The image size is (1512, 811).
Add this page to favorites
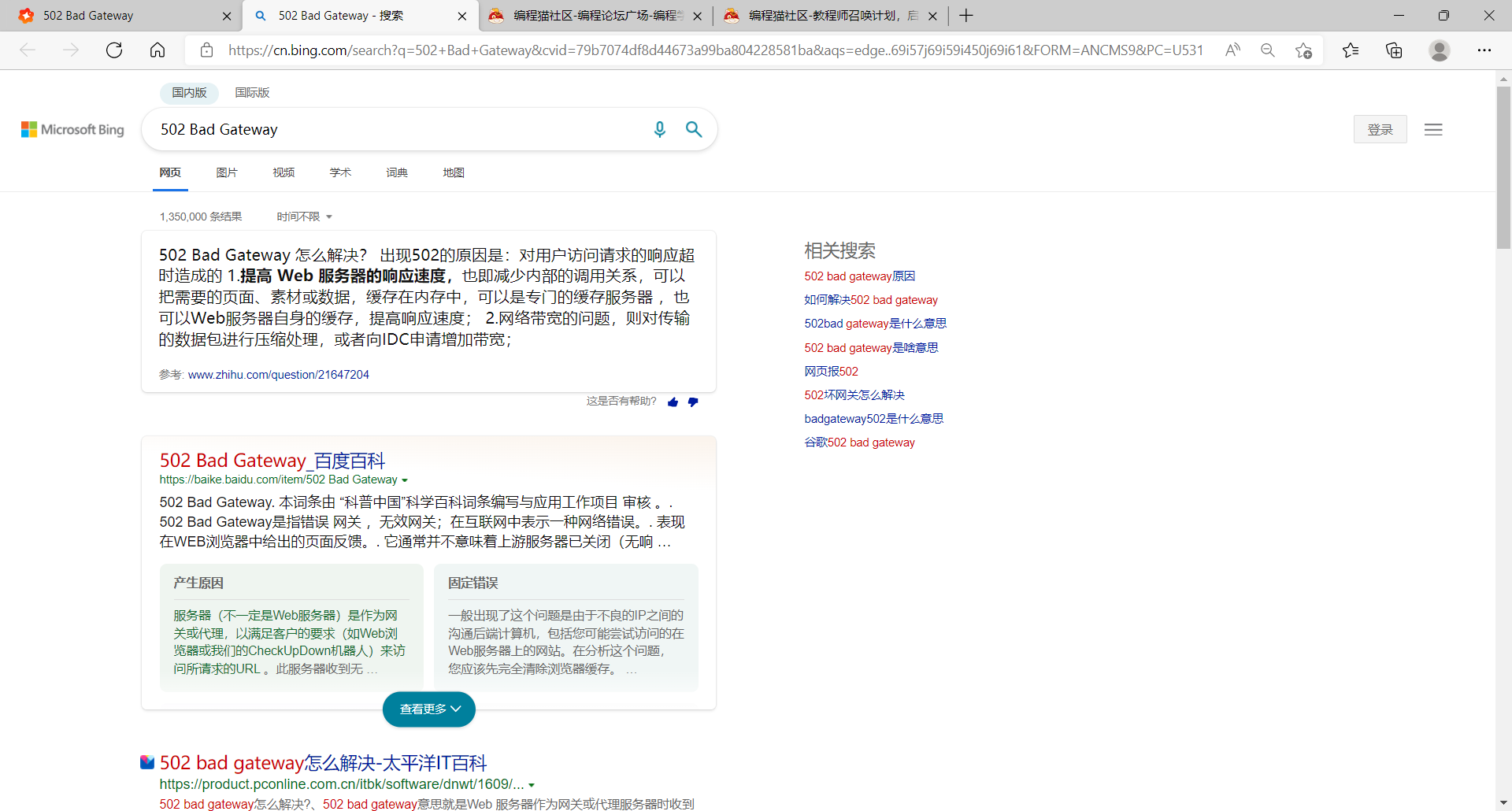(1303, 50)
